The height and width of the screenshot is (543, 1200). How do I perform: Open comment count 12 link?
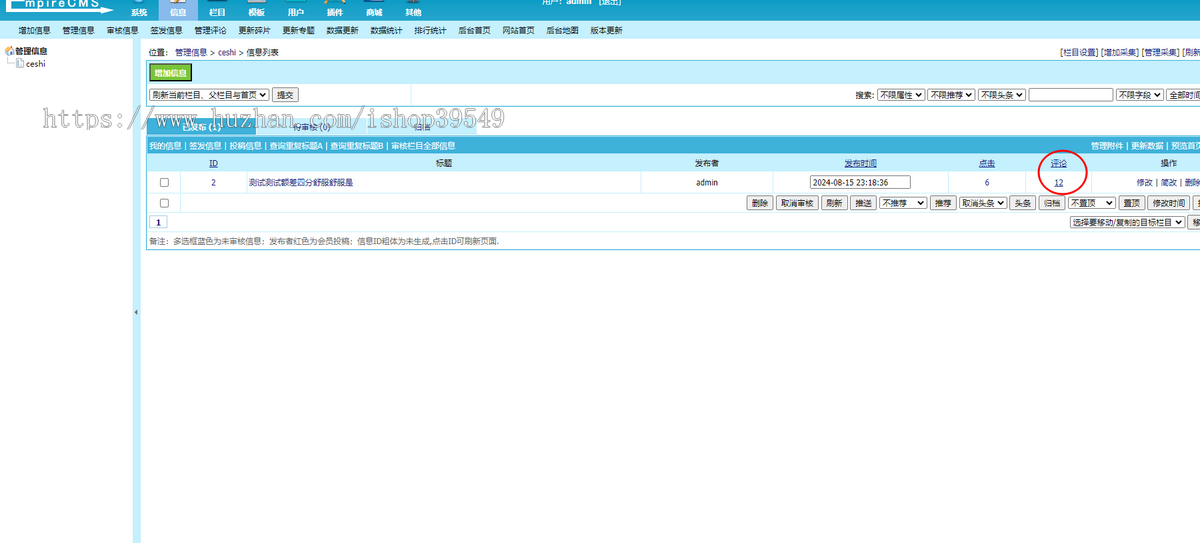coord(1058,183)
